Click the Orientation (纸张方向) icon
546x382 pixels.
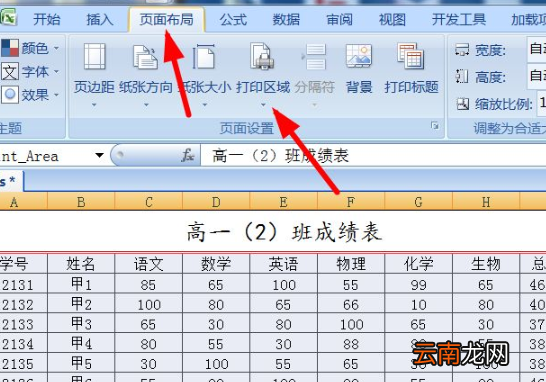pos(145,57)
